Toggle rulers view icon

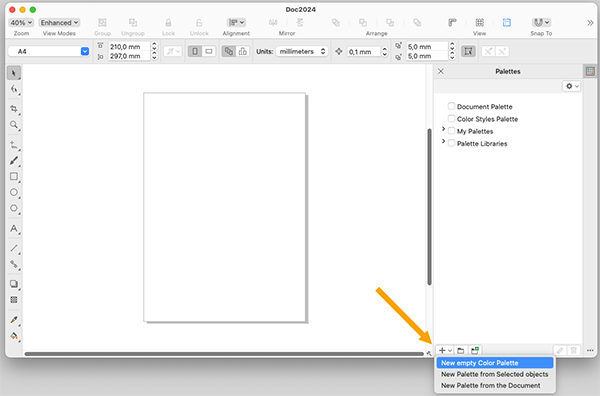[452, 23]
